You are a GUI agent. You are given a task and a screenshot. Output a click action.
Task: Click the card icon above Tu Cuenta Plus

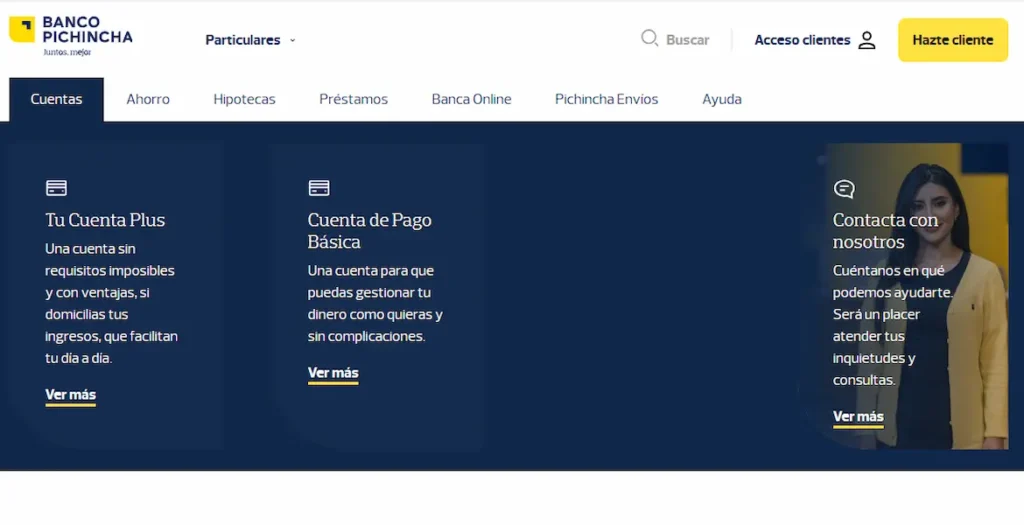pos(56,188)
